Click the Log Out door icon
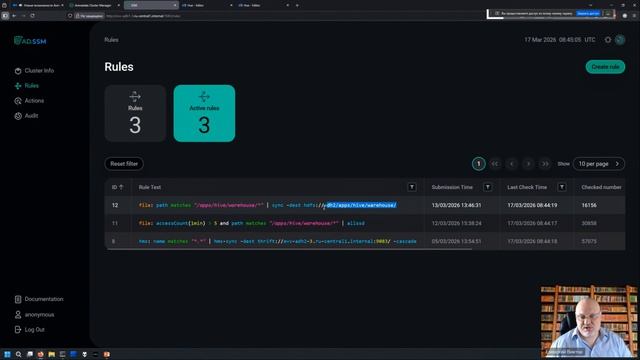 tap(18, 329)
